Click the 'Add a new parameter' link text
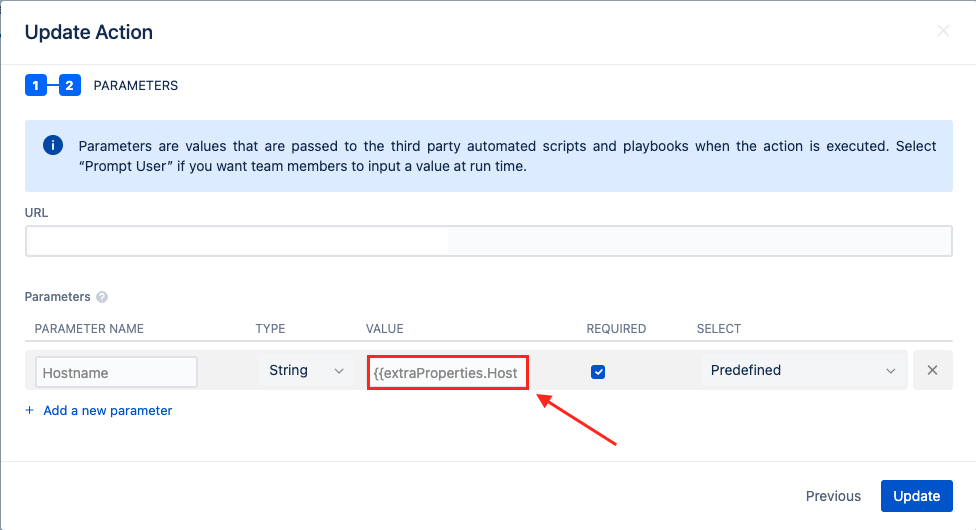976x530 pixels. point(108,411)
